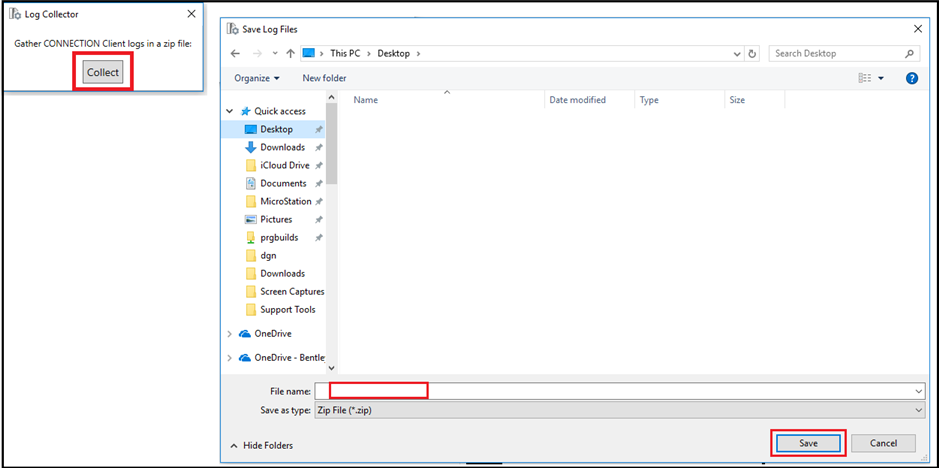Click New folder button
This screenshot has height=468, width=939.
(x=325, y=78)
